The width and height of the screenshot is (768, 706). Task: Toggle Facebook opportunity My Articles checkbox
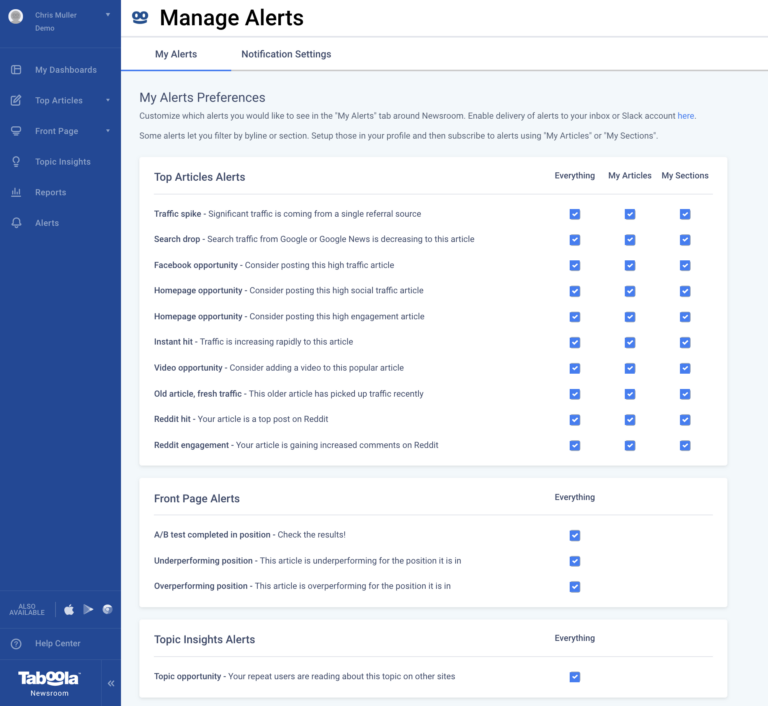[630, 266]
